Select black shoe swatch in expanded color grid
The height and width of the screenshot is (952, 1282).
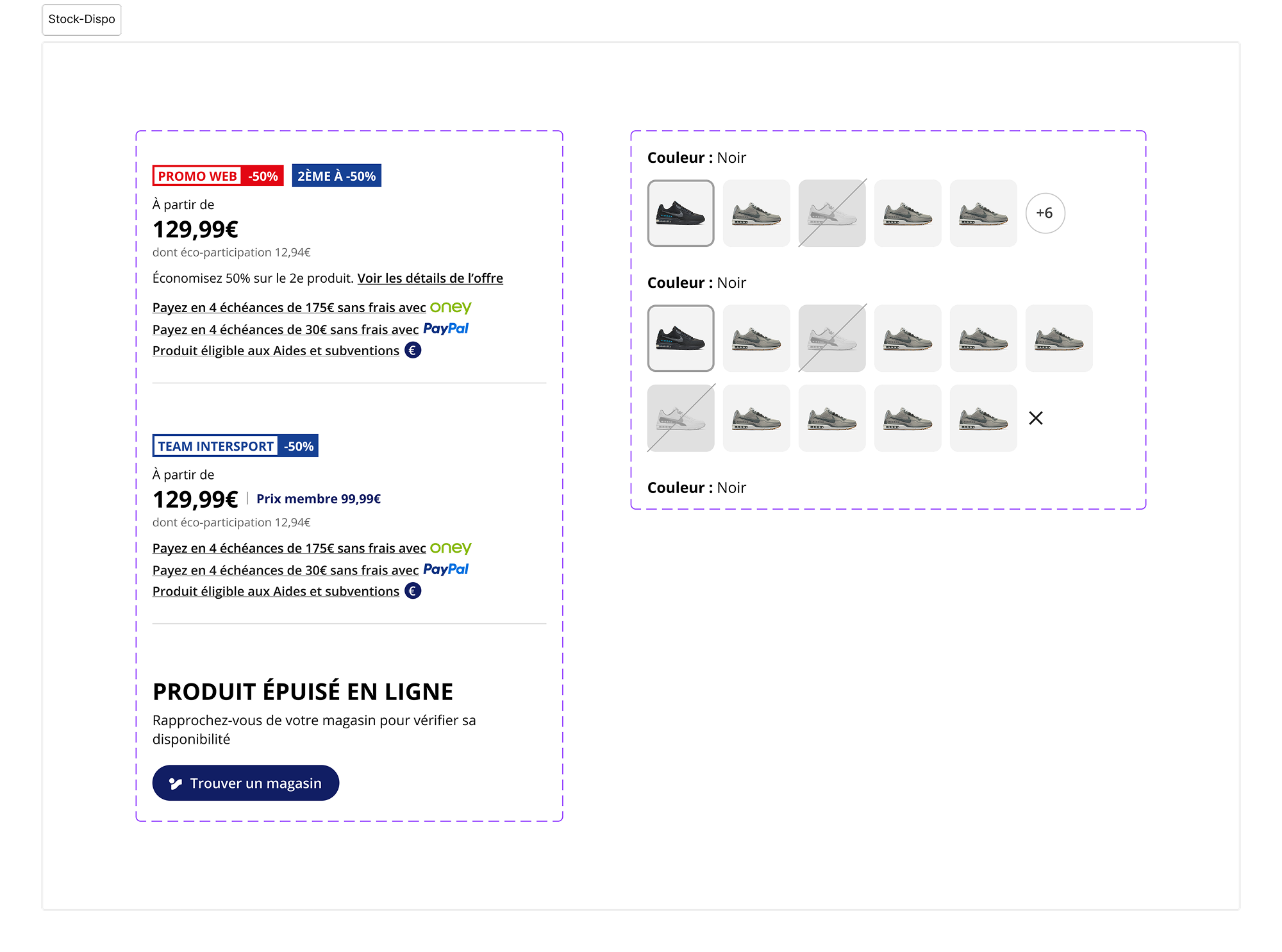[x=681, y=338]
